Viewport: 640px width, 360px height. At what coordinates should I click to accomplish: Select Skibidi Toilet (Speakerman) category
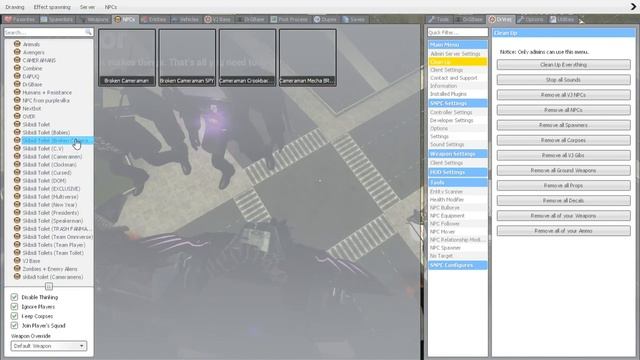[x=53, y=220]
